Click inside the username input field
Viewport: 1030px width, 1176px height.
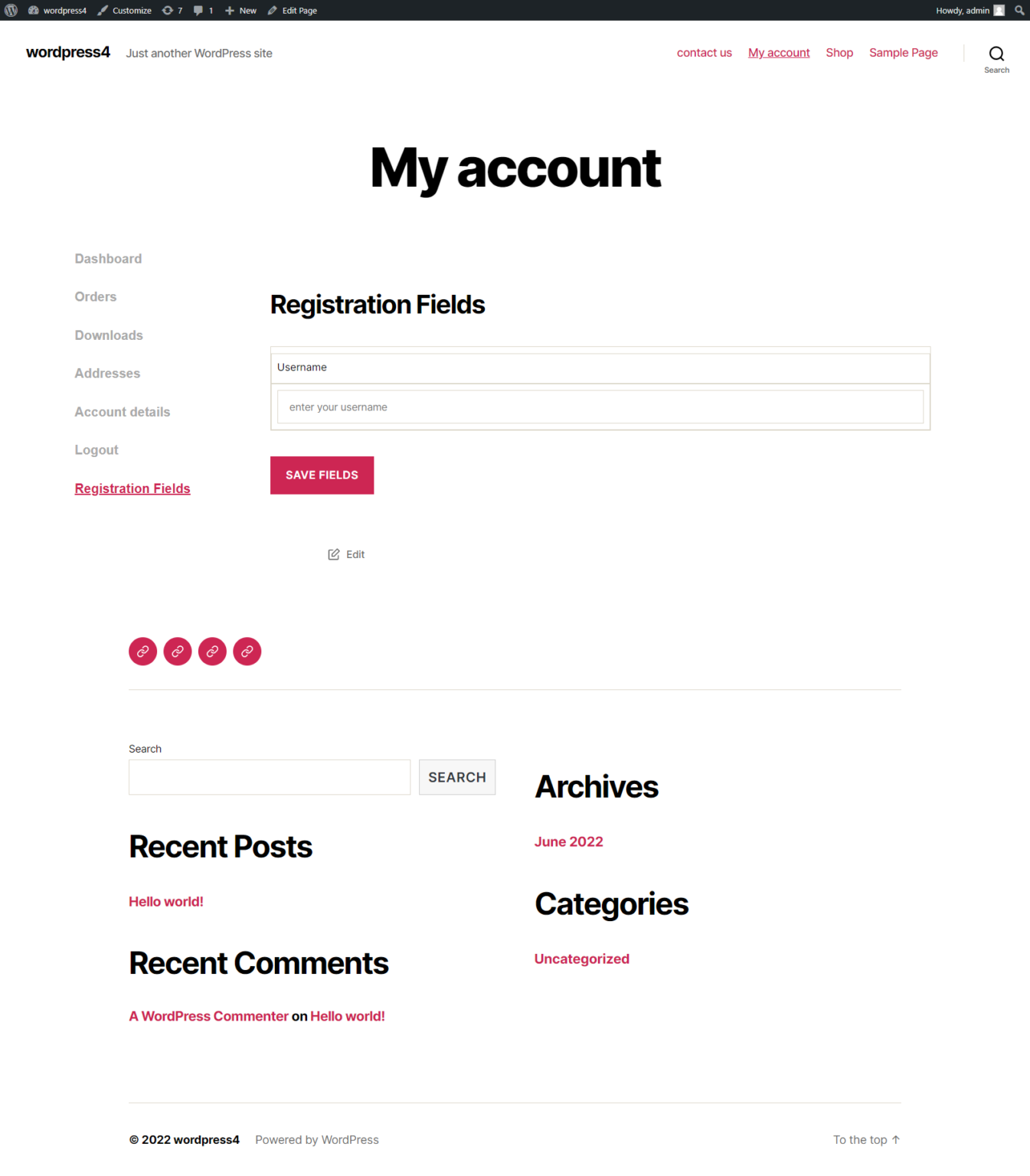[x=600, y=407]
